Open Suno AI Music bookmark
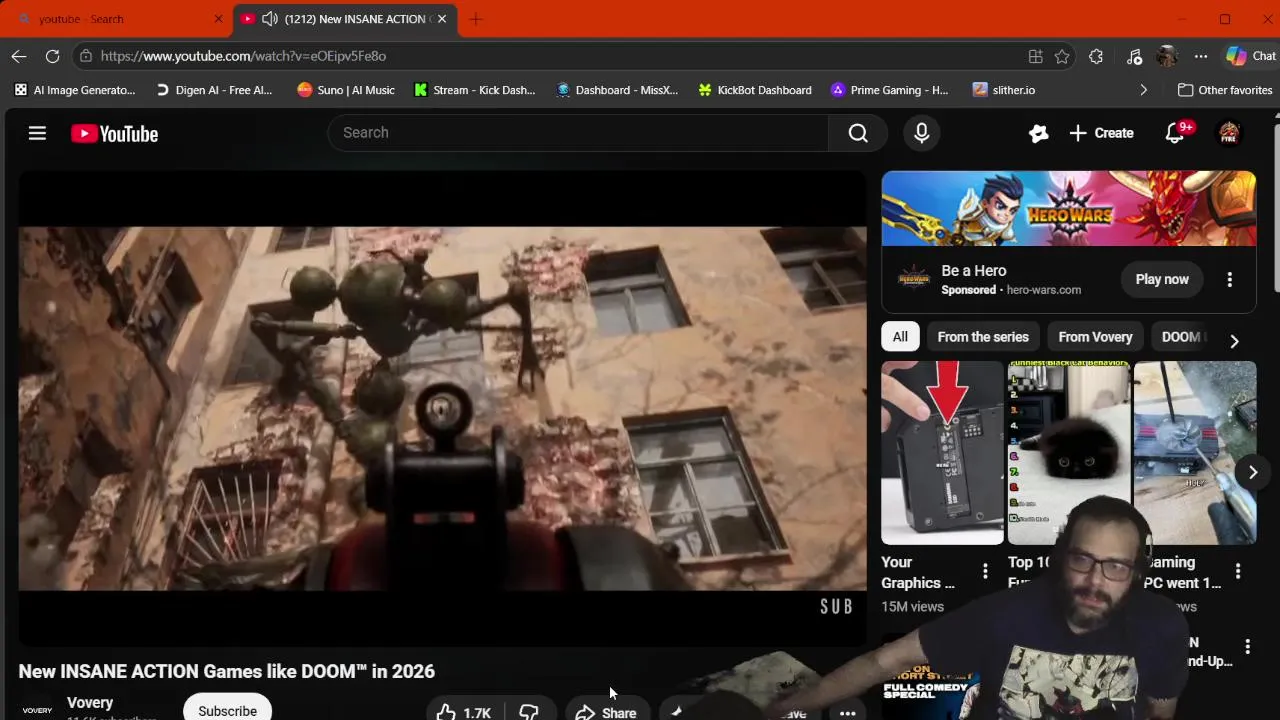 coord(346,90)
